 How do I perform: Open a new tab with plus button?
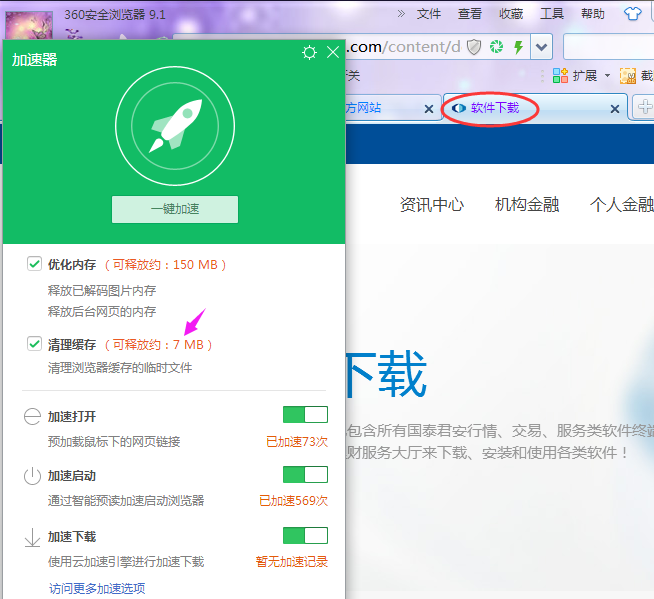pos(644,107)
